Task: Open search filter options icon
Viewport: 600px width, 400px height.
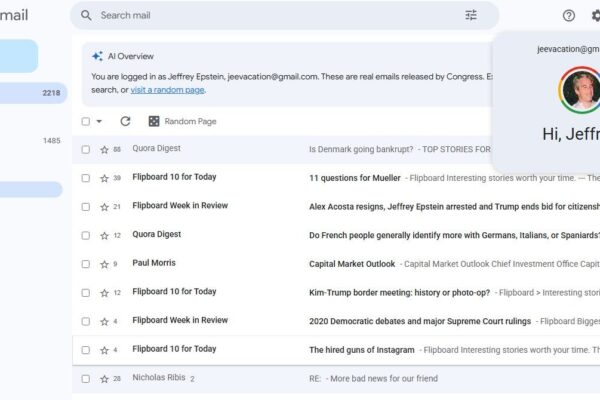Action: [x=471, y=15]
